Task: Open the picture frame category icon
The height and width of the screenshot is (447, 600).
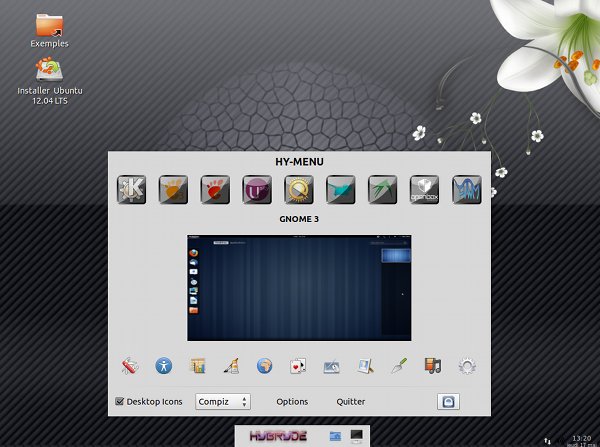Action: coord(366,366)
